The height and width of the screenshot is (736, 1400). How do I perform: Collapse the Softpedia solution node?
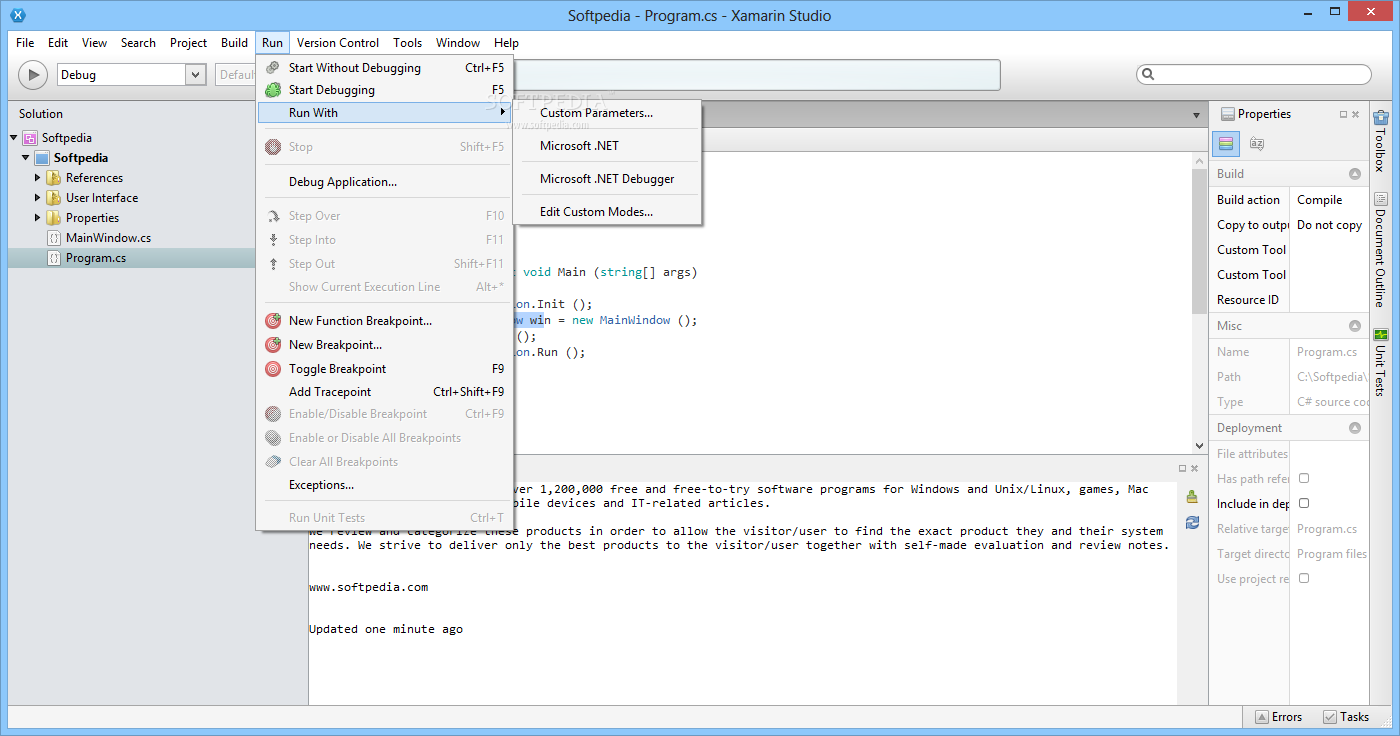pyautogui.click(x=14, y=138)
